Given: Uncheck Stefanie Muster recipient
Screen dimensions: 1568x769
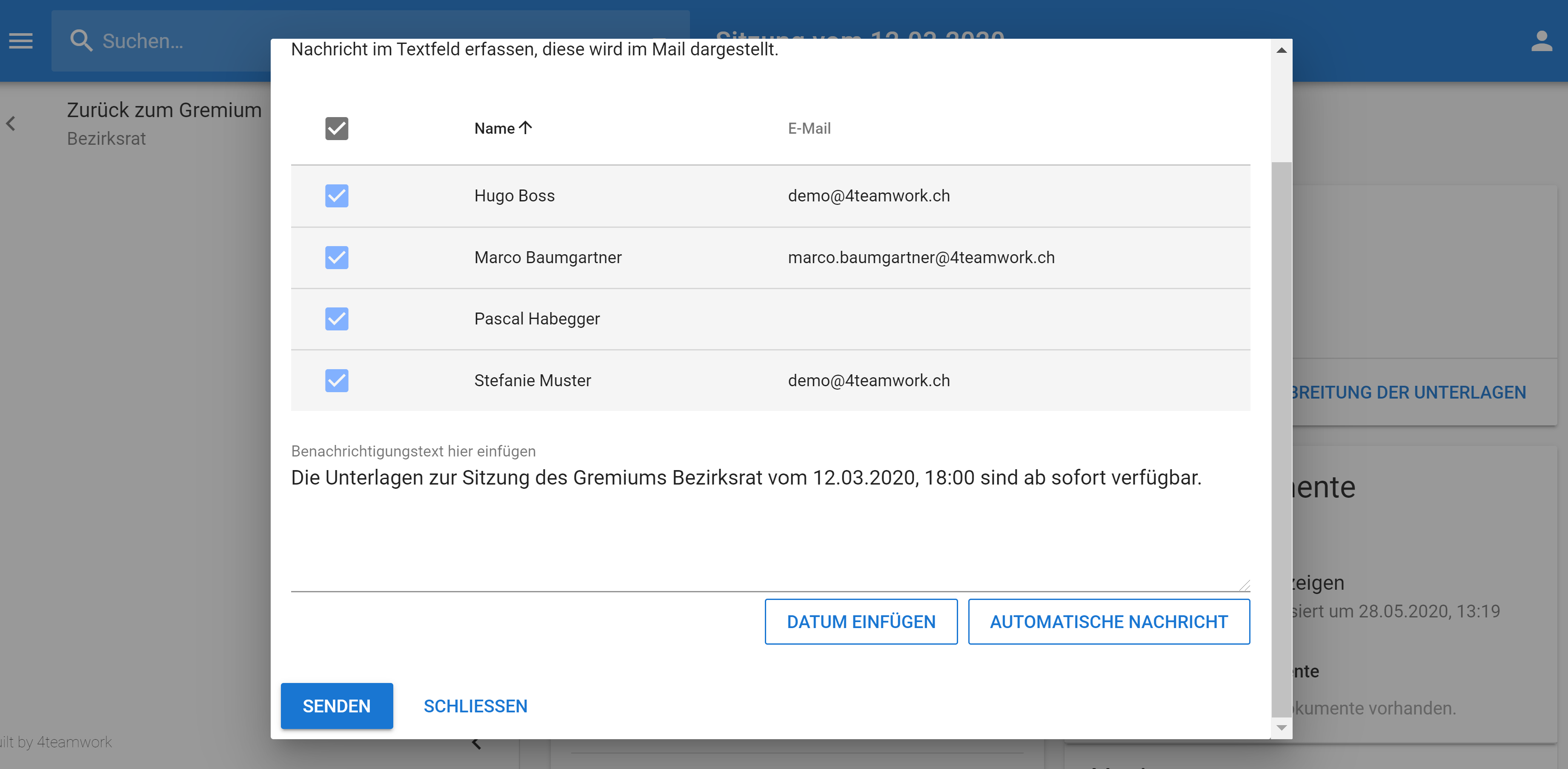Looking at the screenshot, I should click(337, 381).
